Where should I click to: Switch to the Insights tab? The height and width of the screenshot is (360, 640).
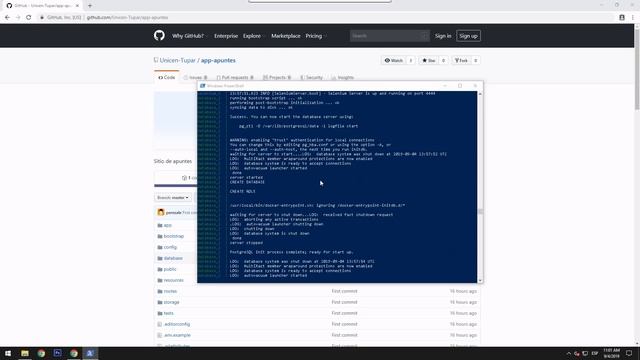[x=343, y=77]
